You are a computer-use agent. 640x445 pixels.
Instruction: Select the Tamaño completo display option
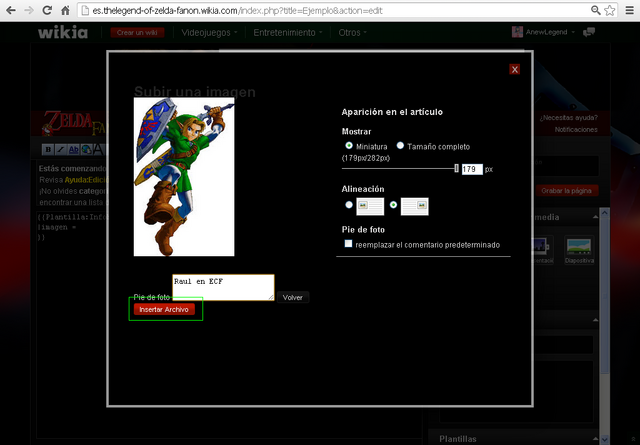(x=400, y=145)
